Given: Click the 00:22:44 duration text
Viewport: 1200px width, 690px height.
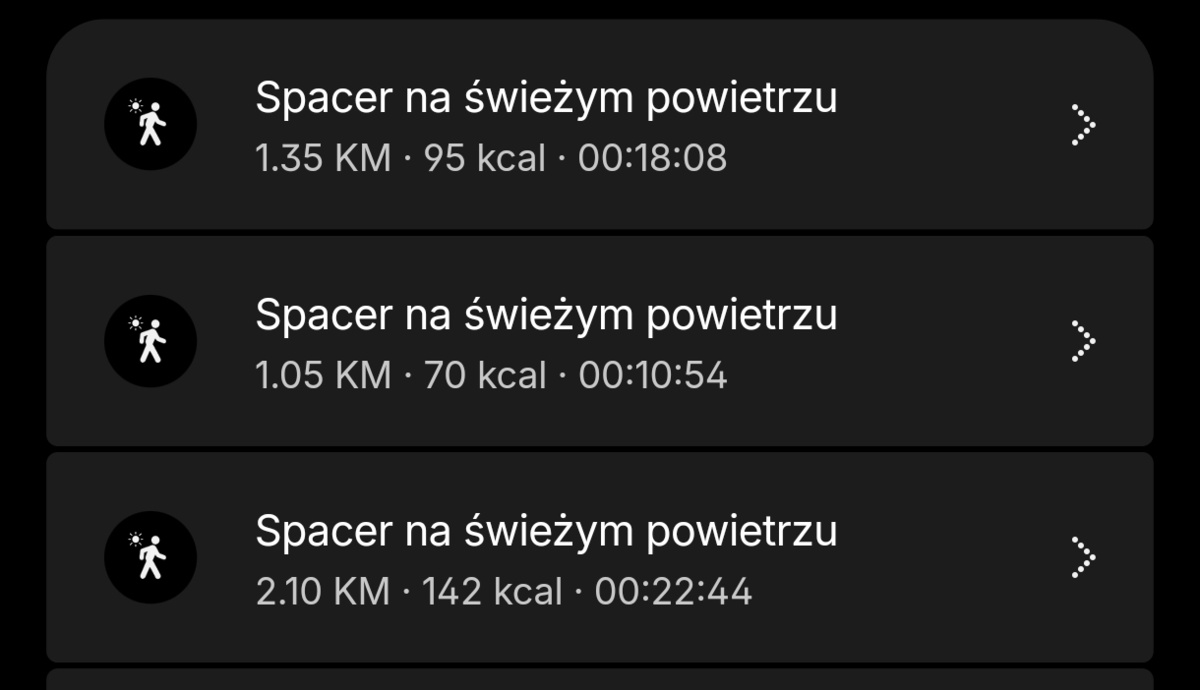Looking at the screenshot, I should [673, 591].
